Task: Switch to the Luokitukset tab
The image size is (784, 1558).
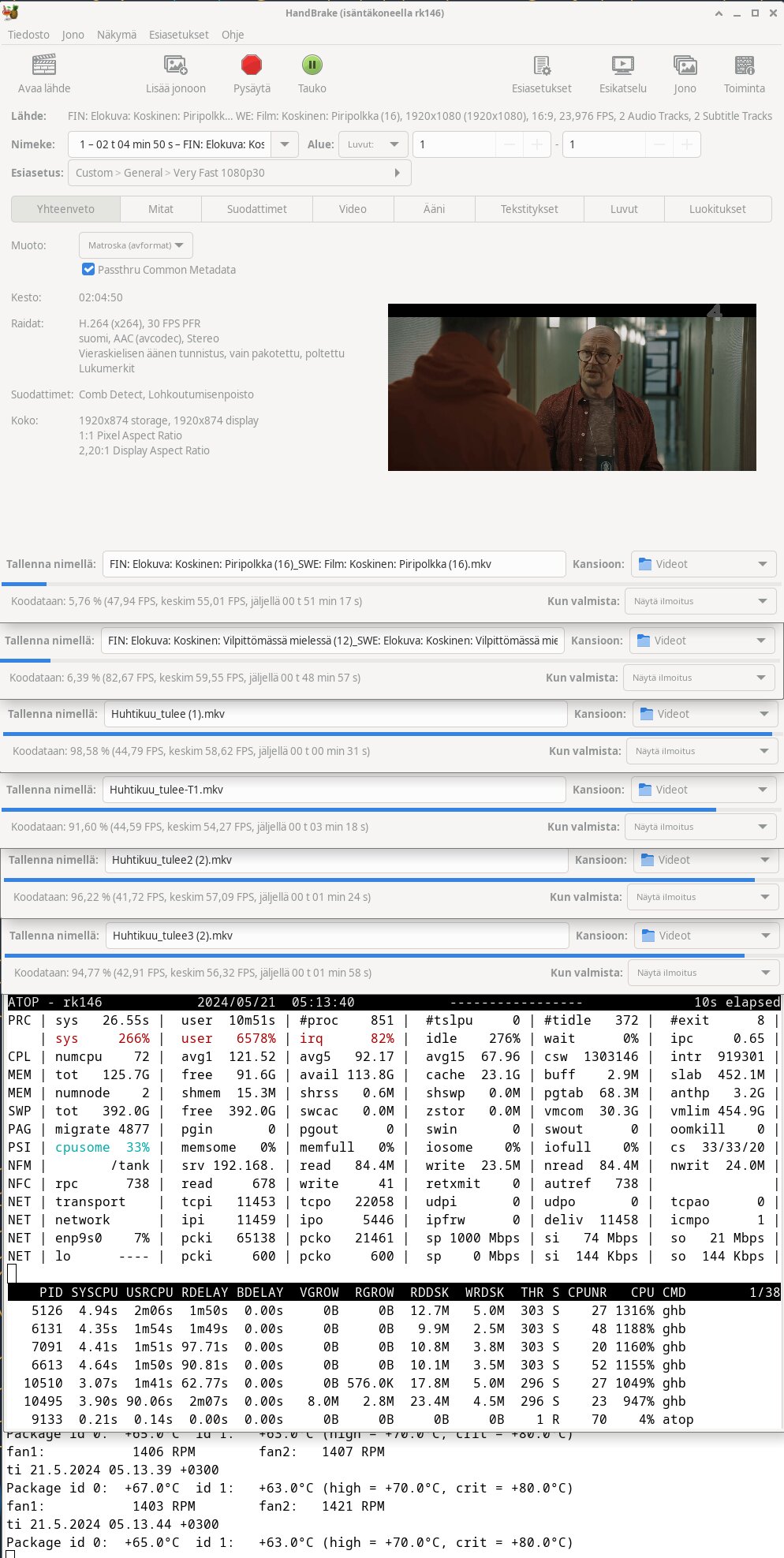Action: click(x=718, y=209)
